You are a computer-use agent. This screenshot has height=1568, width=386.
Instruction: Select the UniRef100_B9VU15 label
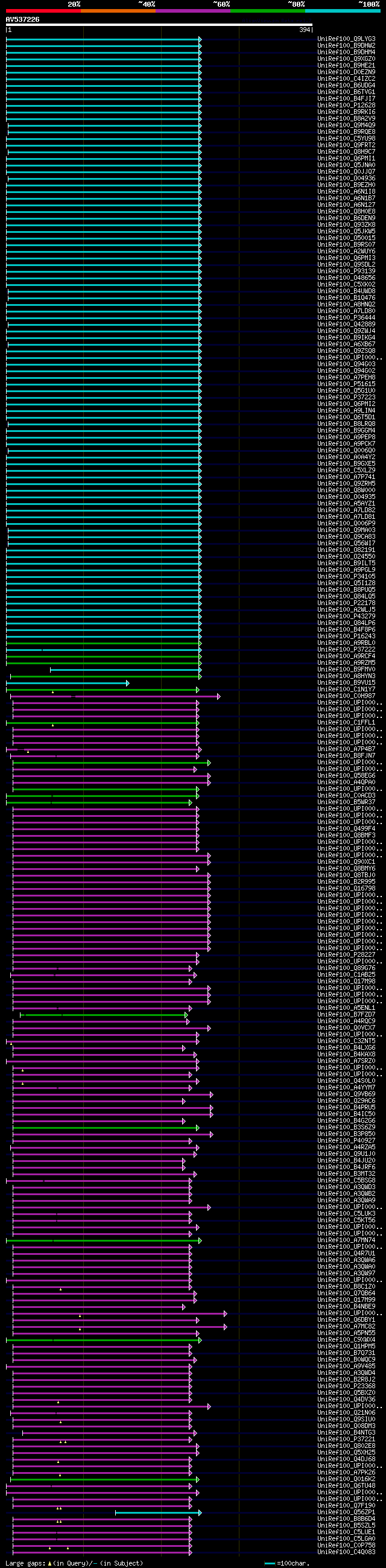point(346,683)
